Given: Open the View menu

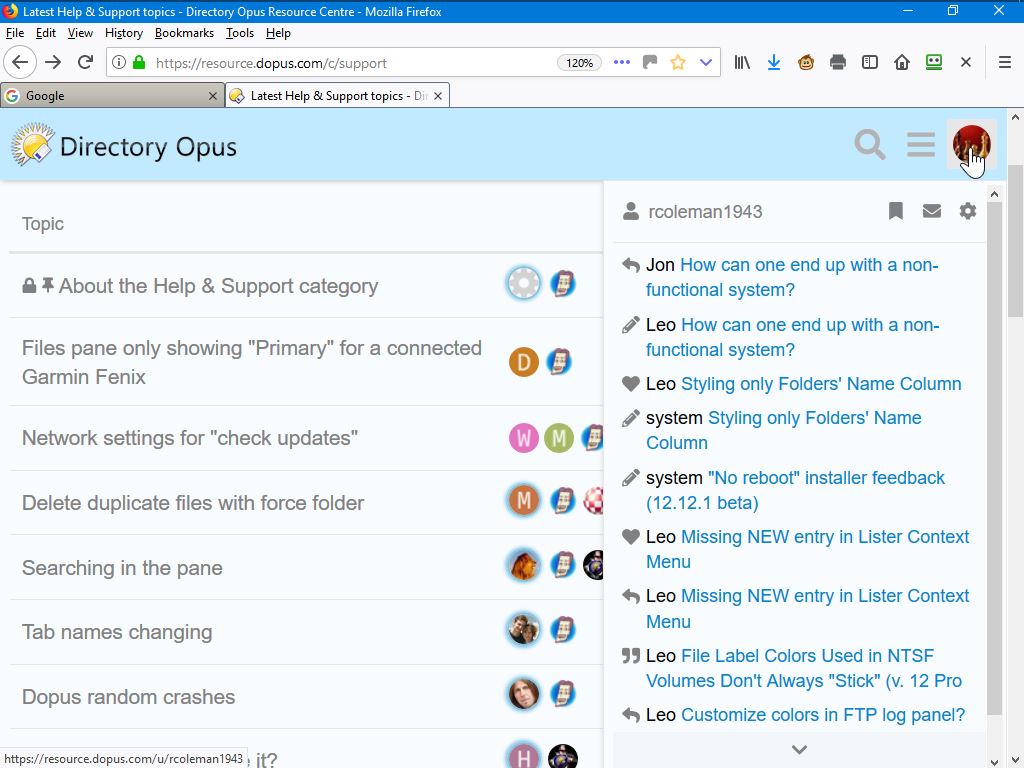Looking at the screenshot, I should [x=80, y=33].
